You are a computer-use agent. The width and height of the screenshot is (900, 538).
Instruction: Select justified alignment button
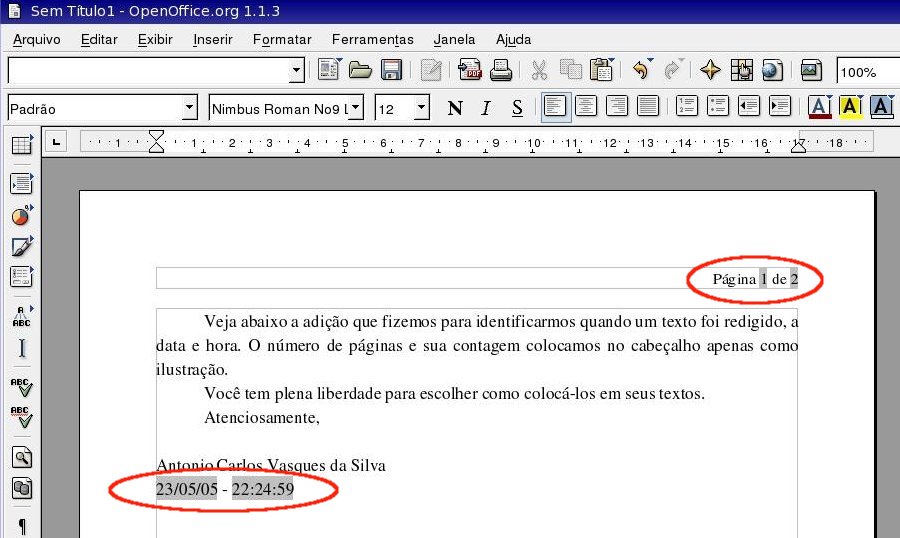pyautogui.click(x=648, y=107)
